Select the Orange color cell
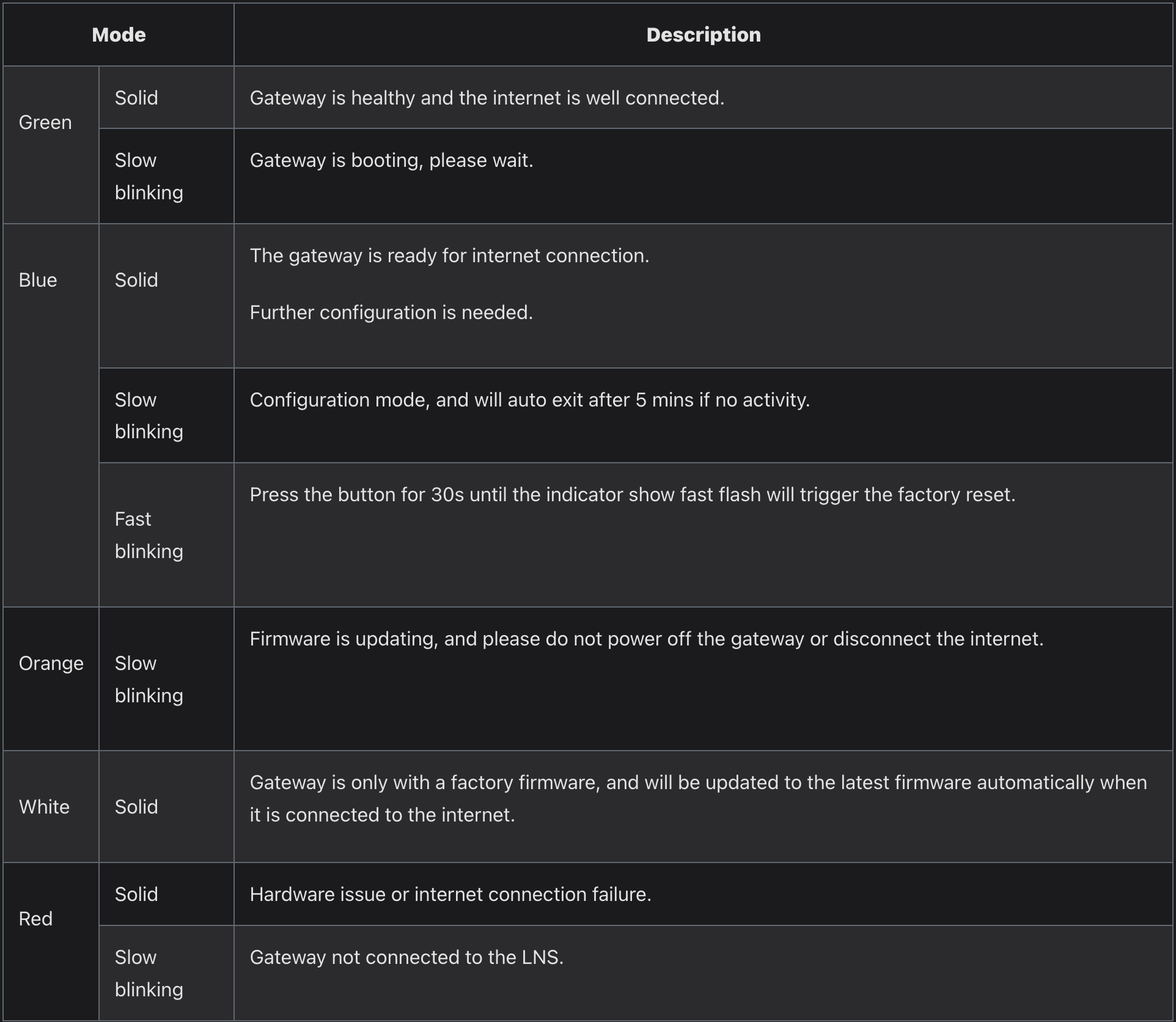The width and height of the screenshot is (1176, 1022). coord(51,678)
